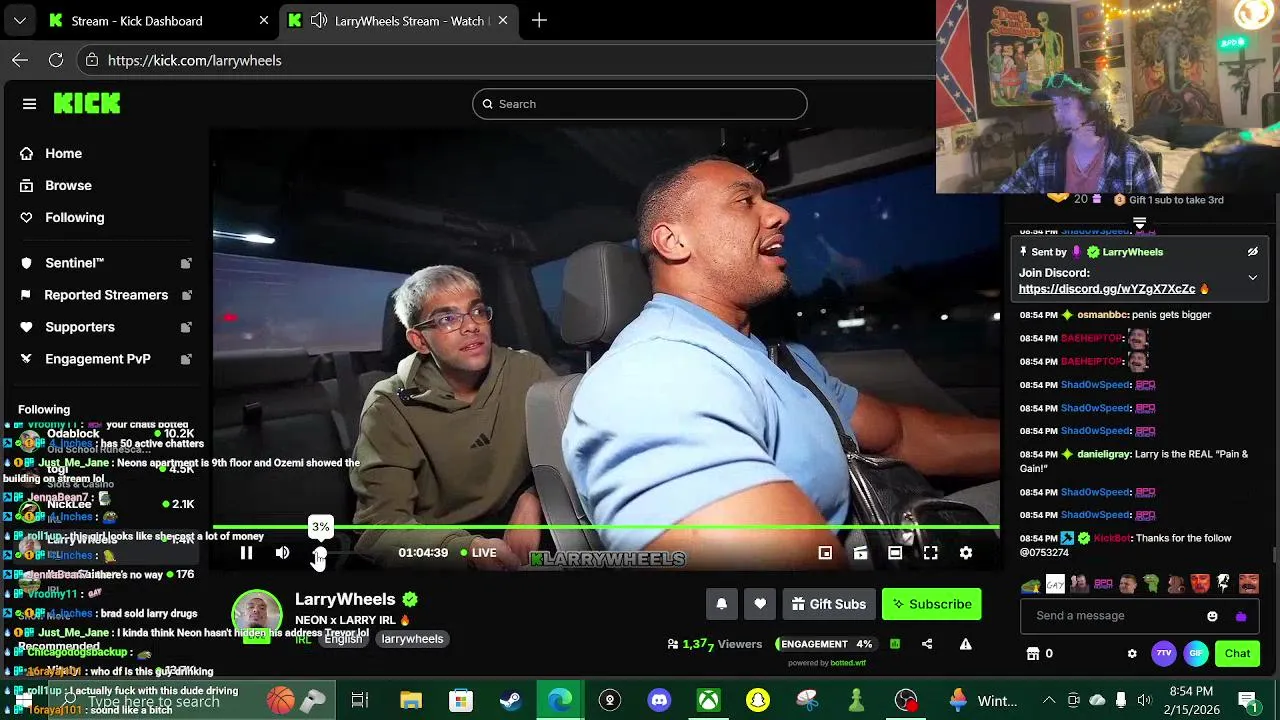Open chat settings gear icon
Image resolution: width=1280 pixels, height=720 pixels.
click(x=1132, y=654)
